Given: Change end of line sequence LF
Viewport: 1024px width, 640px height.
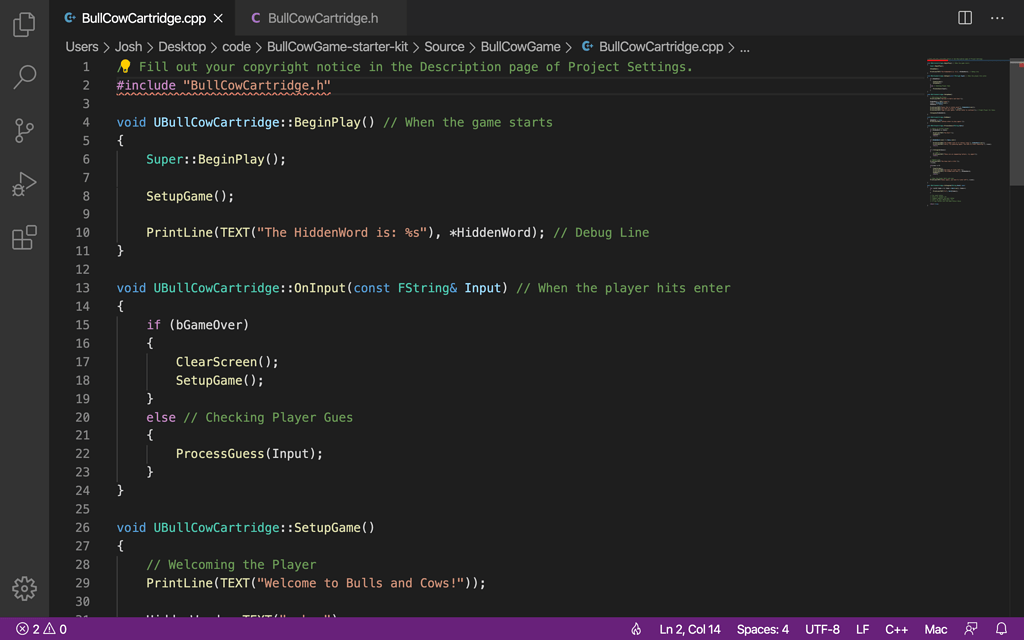Looking at the screenshot, I should [x=862, y=630].
